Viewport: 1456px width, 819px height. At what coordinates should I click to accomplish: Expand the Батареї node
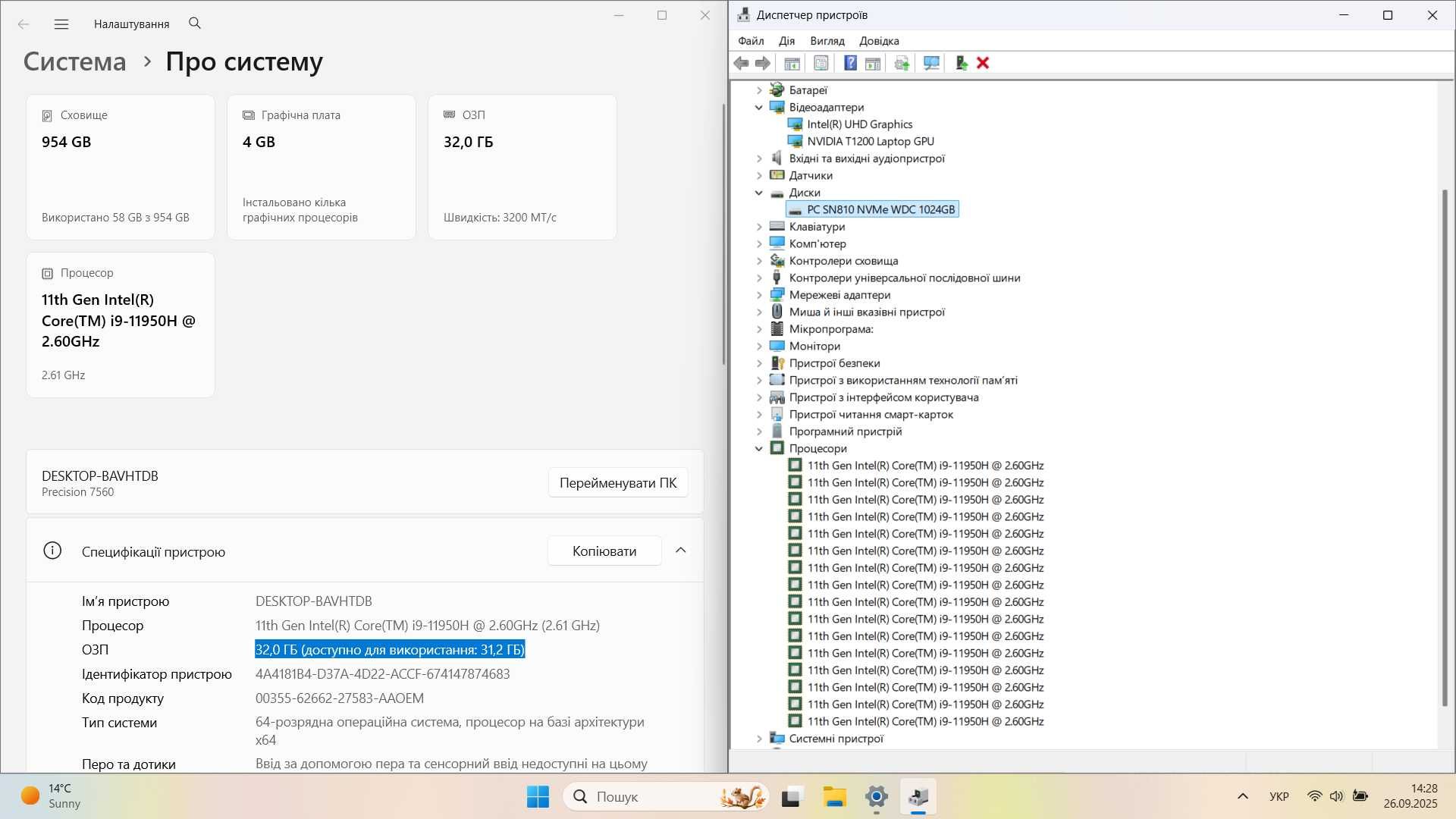pos(759,90)
